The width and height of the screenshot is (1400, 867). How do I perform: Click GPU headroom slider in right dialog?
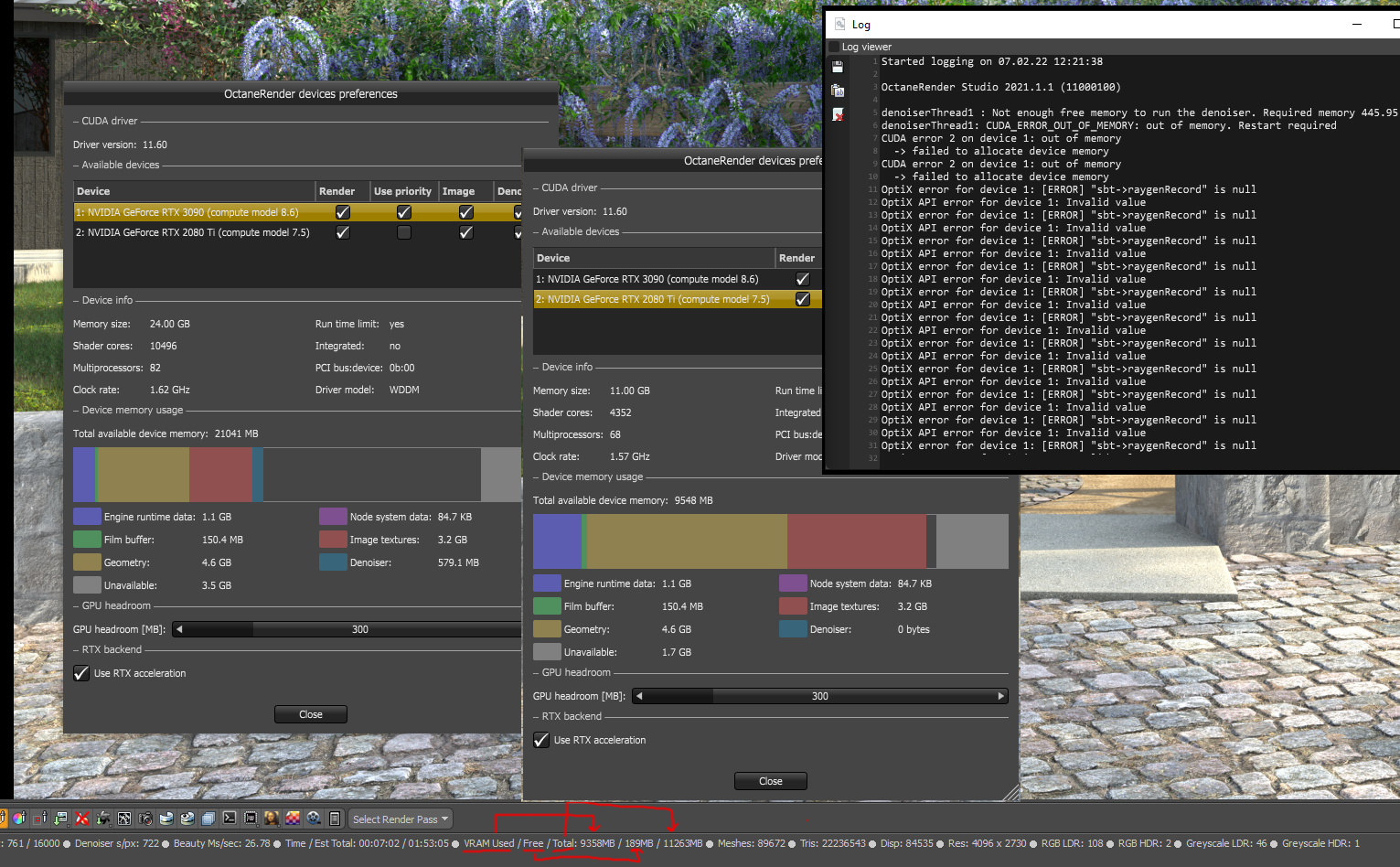pyautogui.click(x=820, y=696)
